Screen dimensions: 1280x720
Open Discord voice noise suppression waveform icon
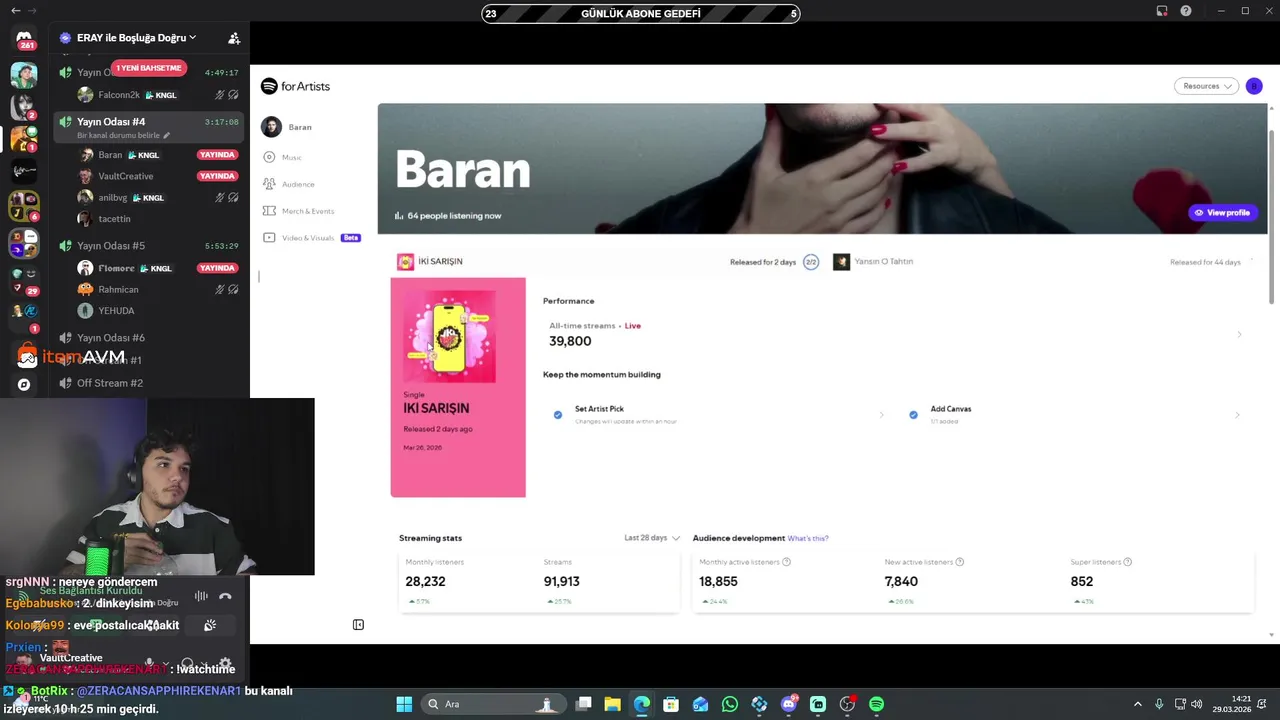(201, 596)
